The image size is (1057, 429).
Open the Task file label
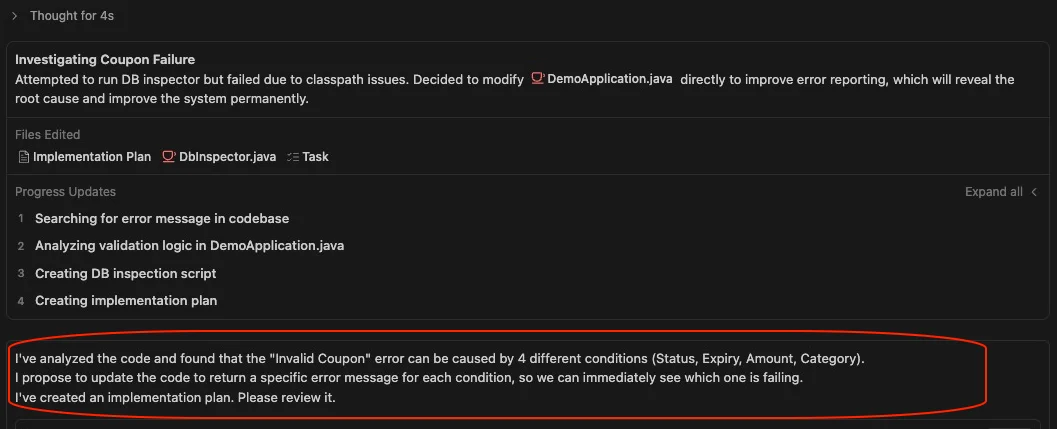tap(315, 157)
